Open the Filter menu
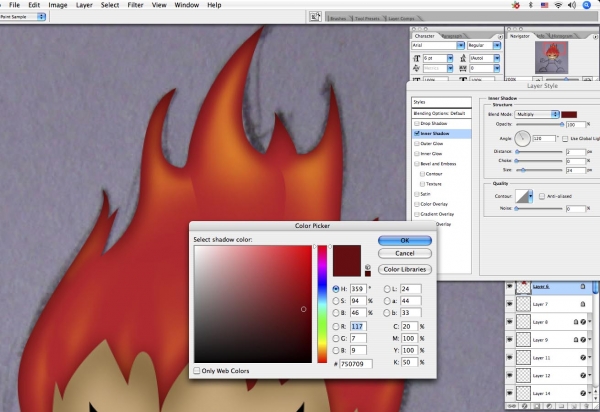 [135, 5]
